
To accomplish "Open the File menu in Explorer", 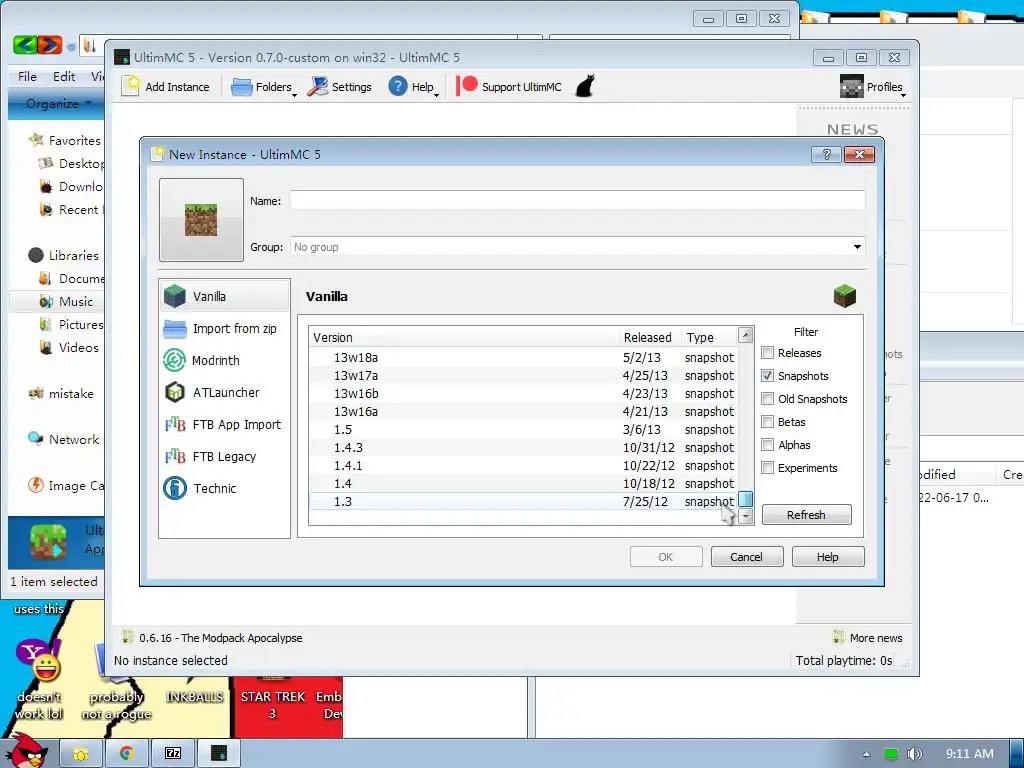I will (x=27, y=76).
